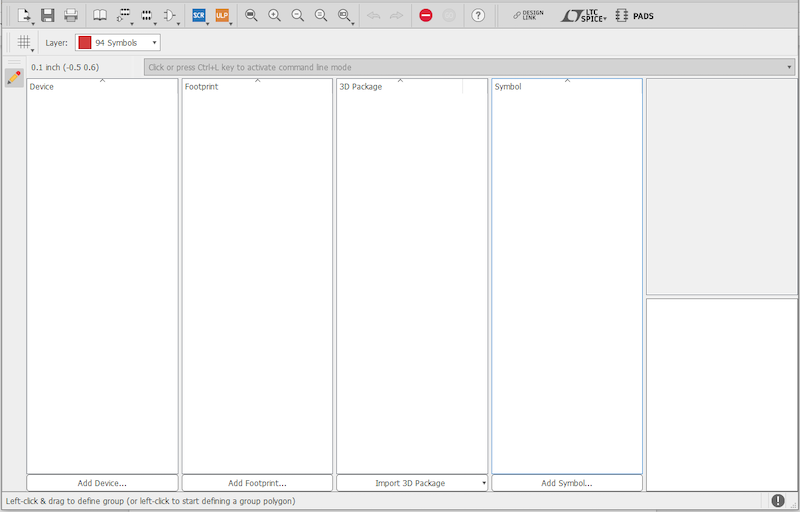Save the library with the floppy disk icon
Image resolution: width=800 pixels, height=512 pixels.
[x=47, y=15]
